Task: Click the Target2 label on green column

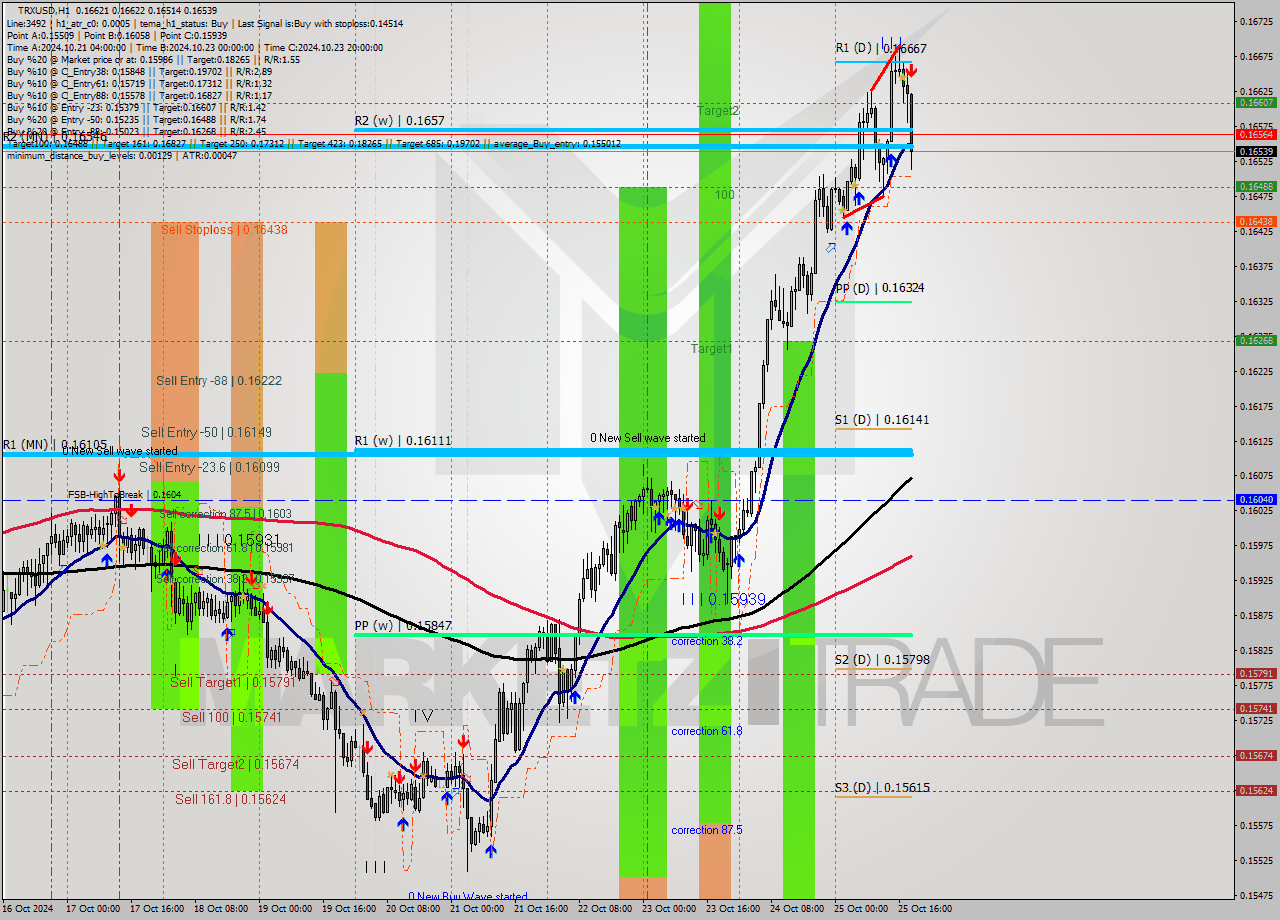Action: tap(718, 111)
